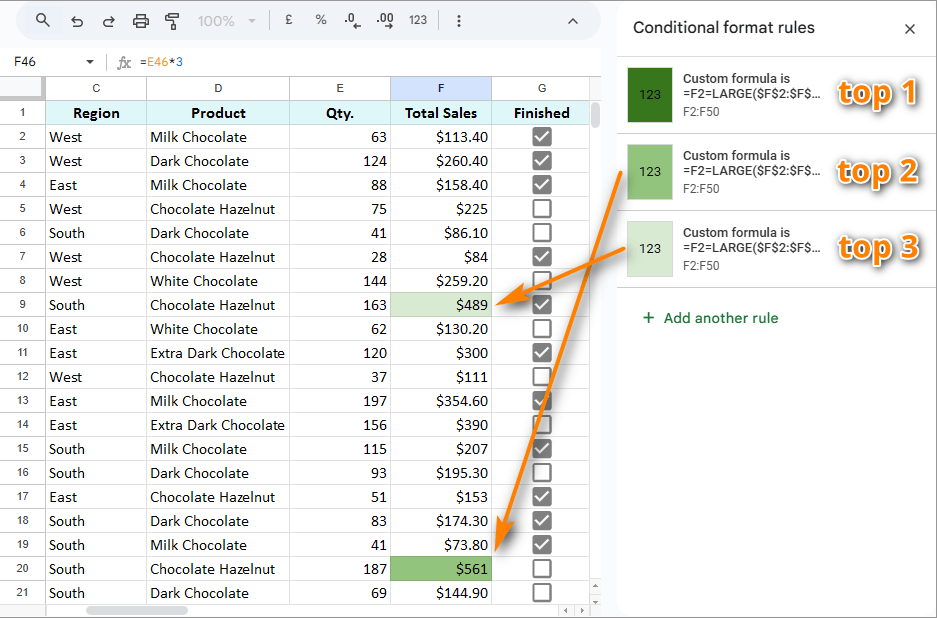Select the dark green swatch of the top 1 rule
This screenshot has width=937, height=618.
[647, 95]
